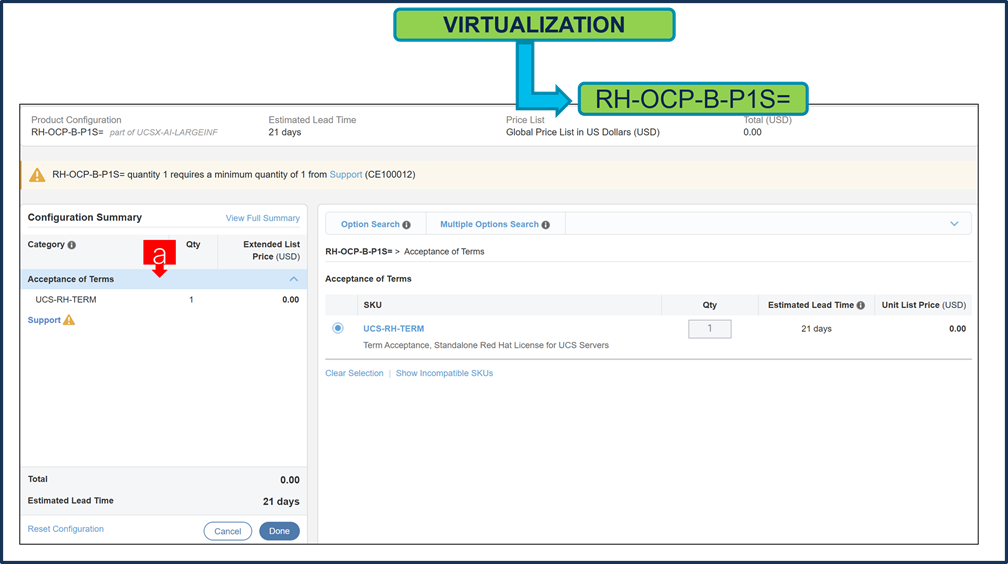Open the Option Search tab
This screenshot has height=564, width=1008.
370,224
